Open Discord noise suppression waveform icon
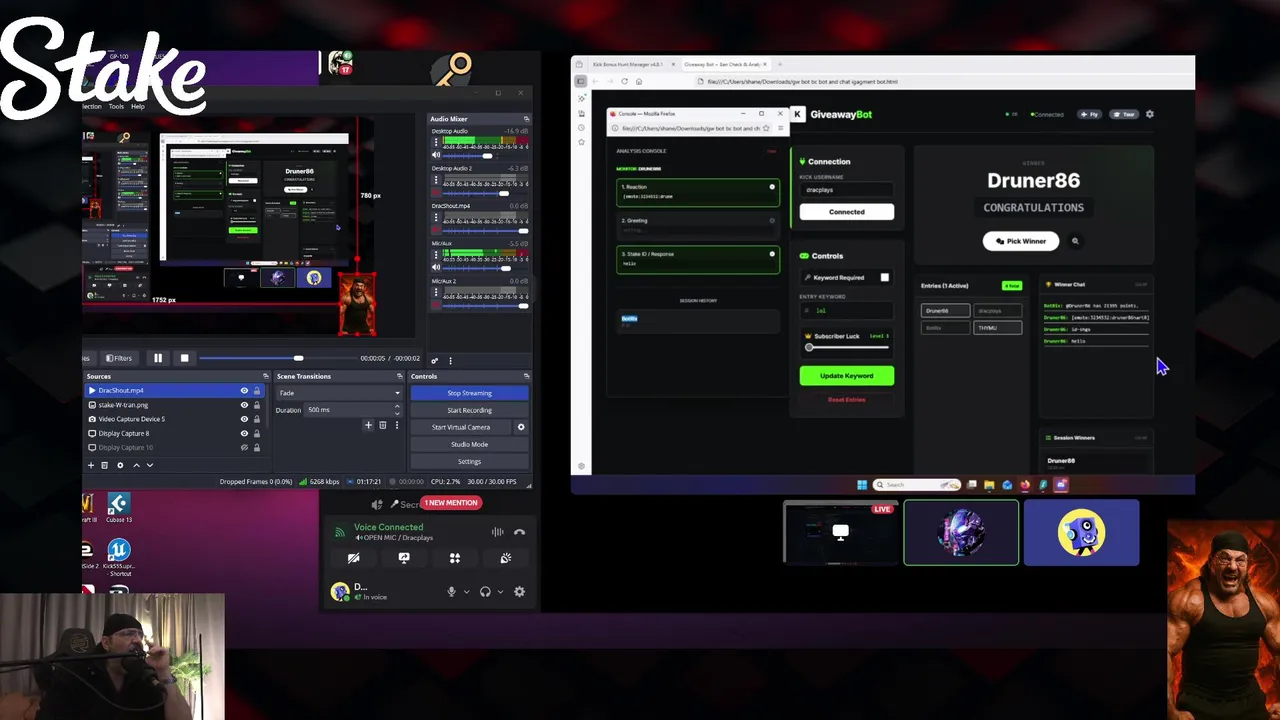 [497, 532]
